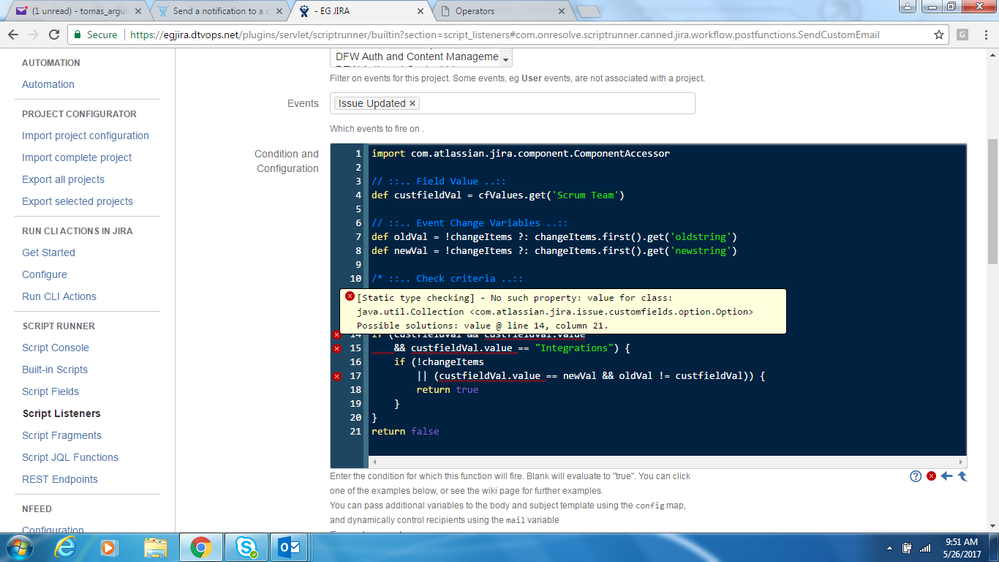Click the blue left arrow icon below editor
This screenshot has height=562, width=999.
947,476
